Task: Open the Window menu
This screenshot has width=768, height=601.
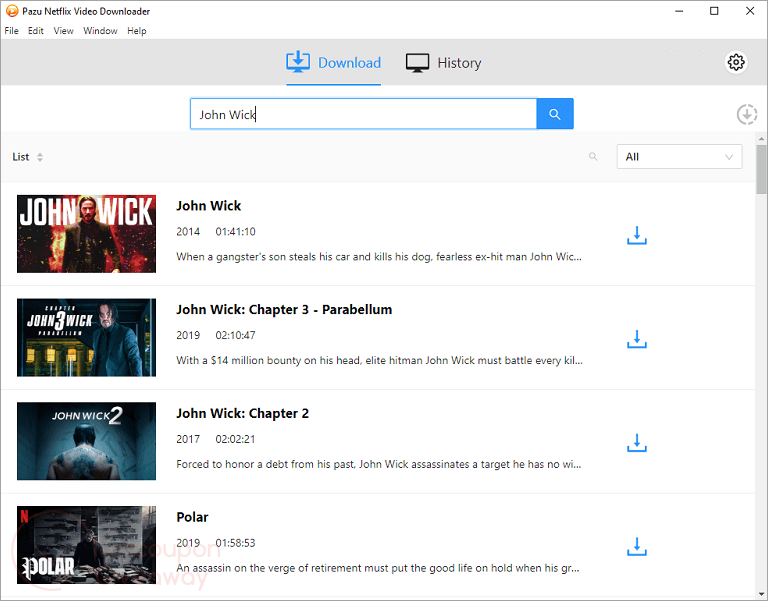Action: pos(100,30)
